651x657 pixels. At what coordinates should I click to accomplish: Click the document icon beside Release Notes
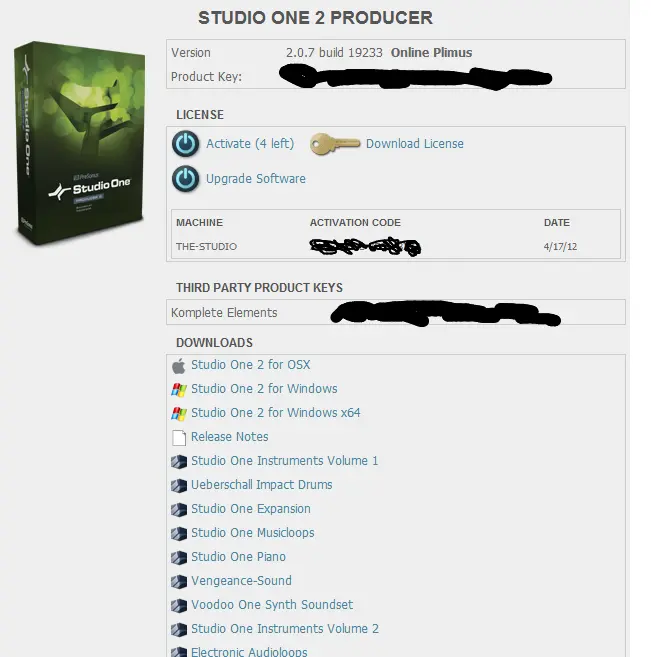tap(179, 437)
